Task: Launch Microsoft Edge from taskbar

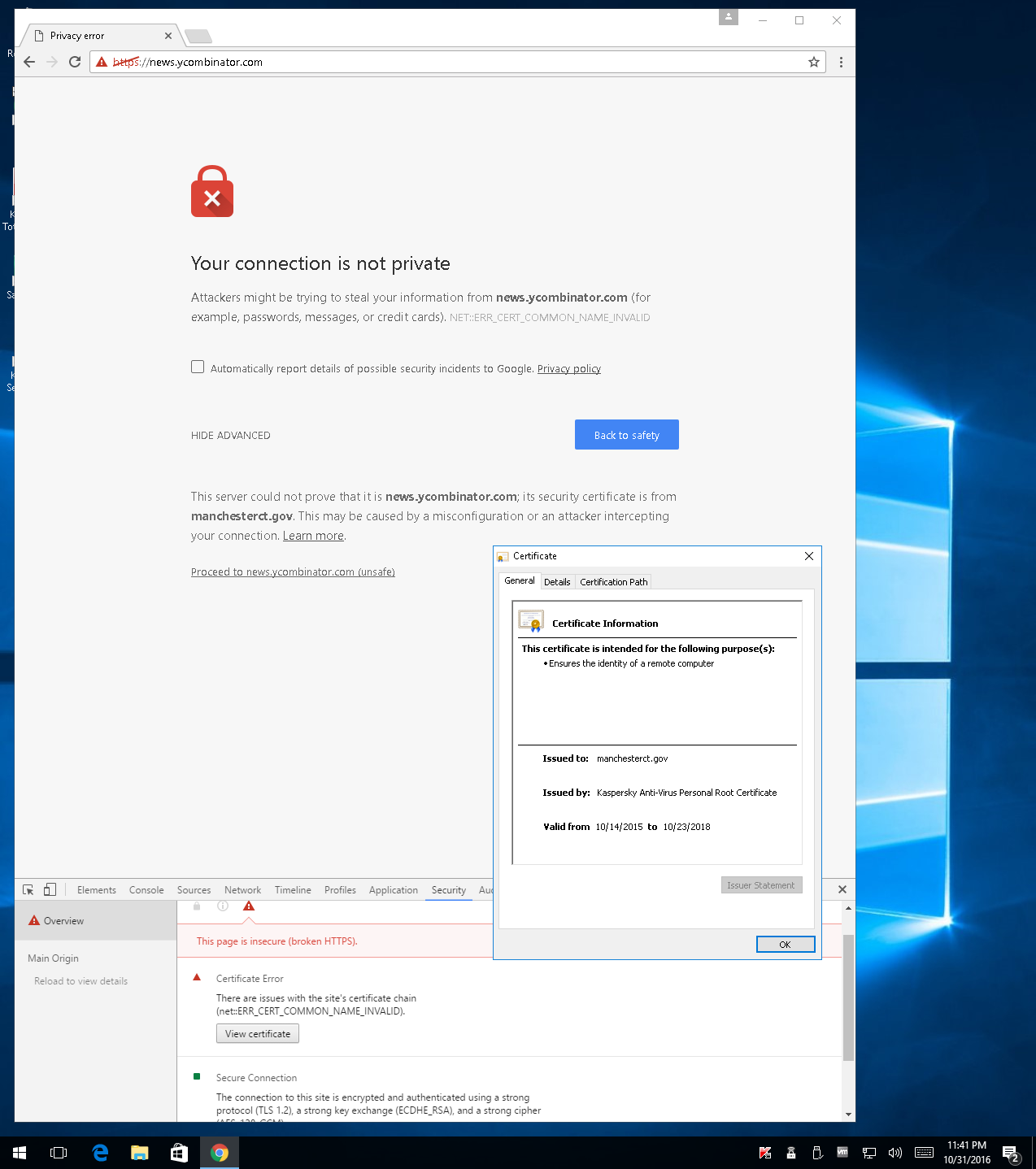Action: pos(100,1153)
